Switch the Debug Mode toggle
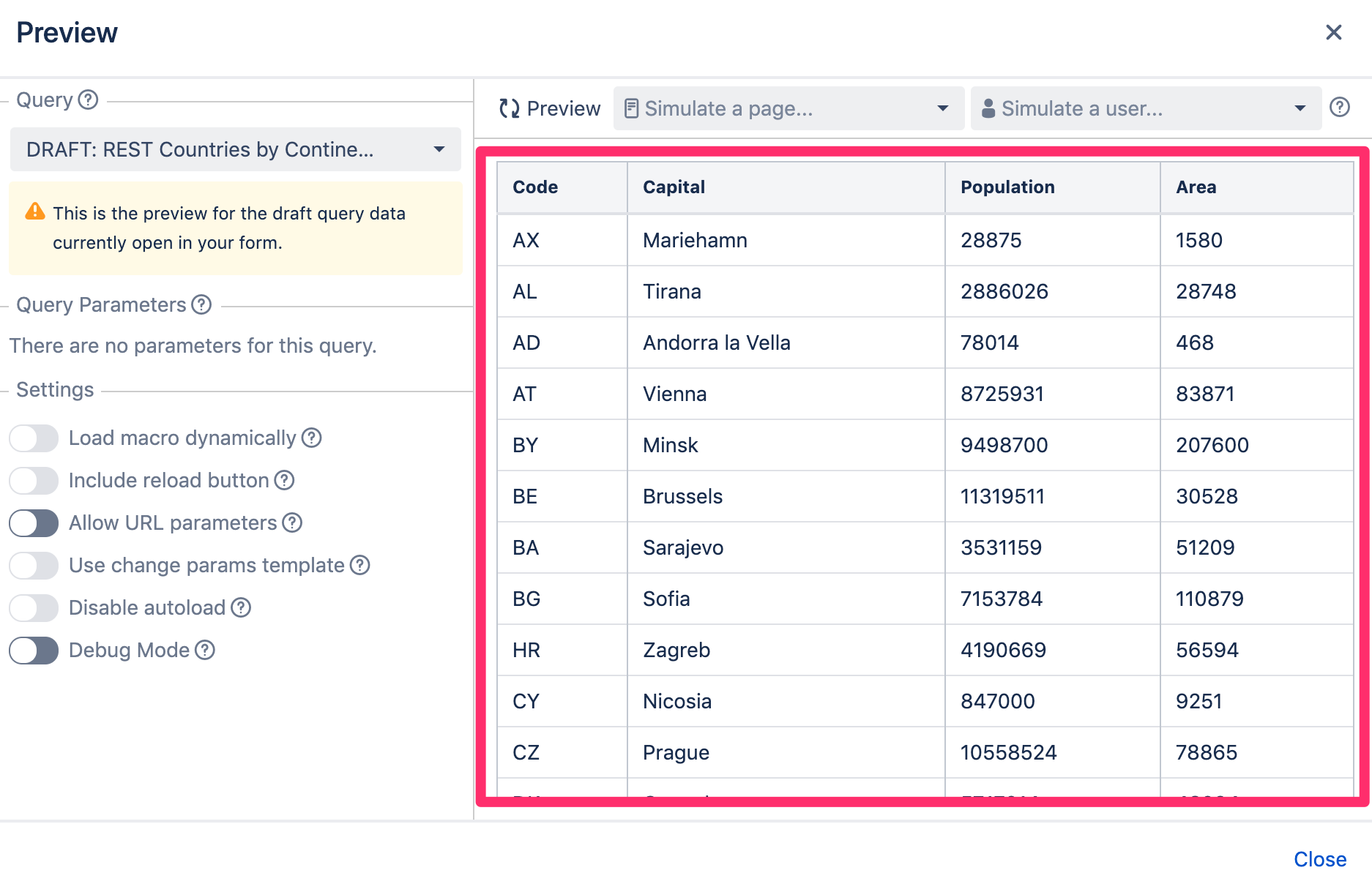 click(34, 651)
